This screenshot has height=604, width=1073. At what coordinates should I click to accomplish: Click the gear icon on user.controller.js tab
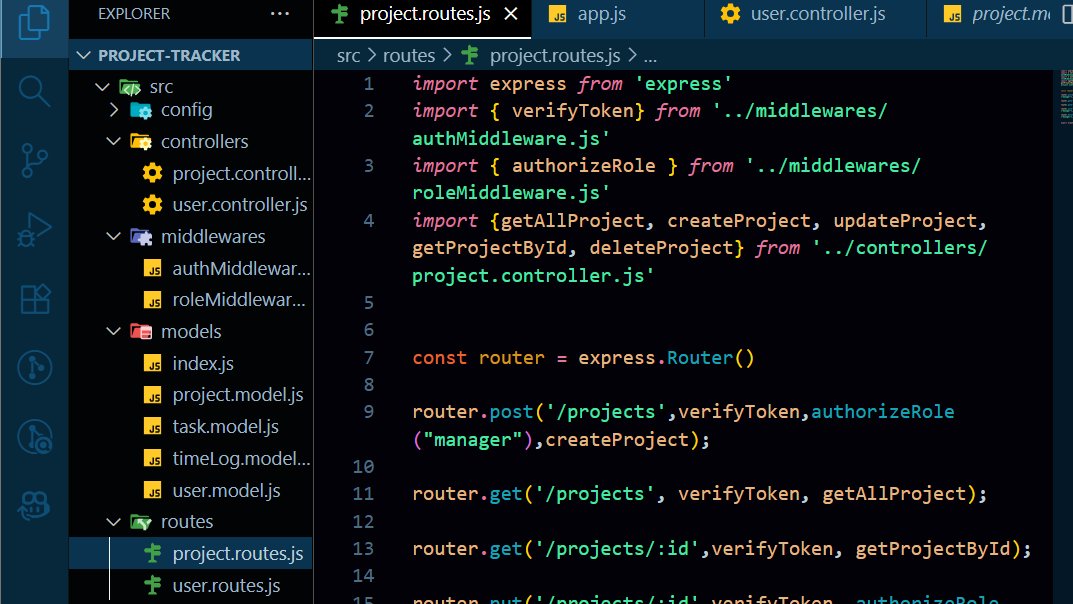pos(730,14)
